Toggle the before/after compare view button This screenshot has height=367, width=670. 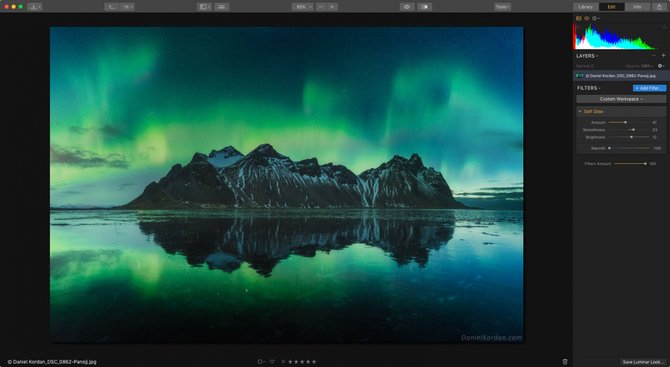(425, 7)
